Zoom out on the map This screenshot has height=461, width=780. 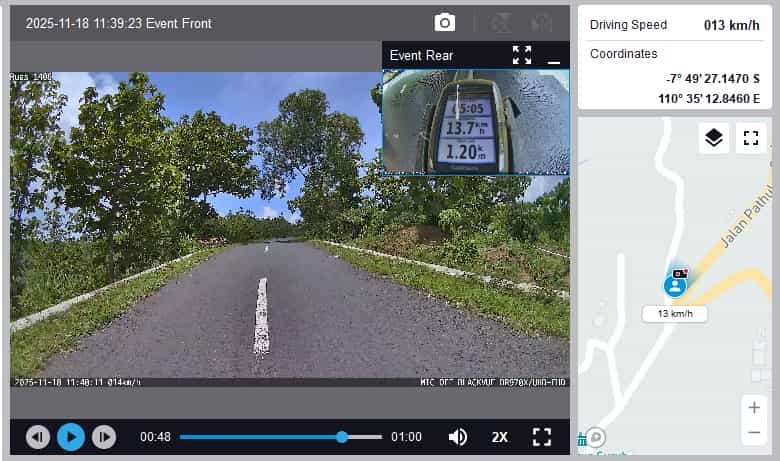pos(754,432)
